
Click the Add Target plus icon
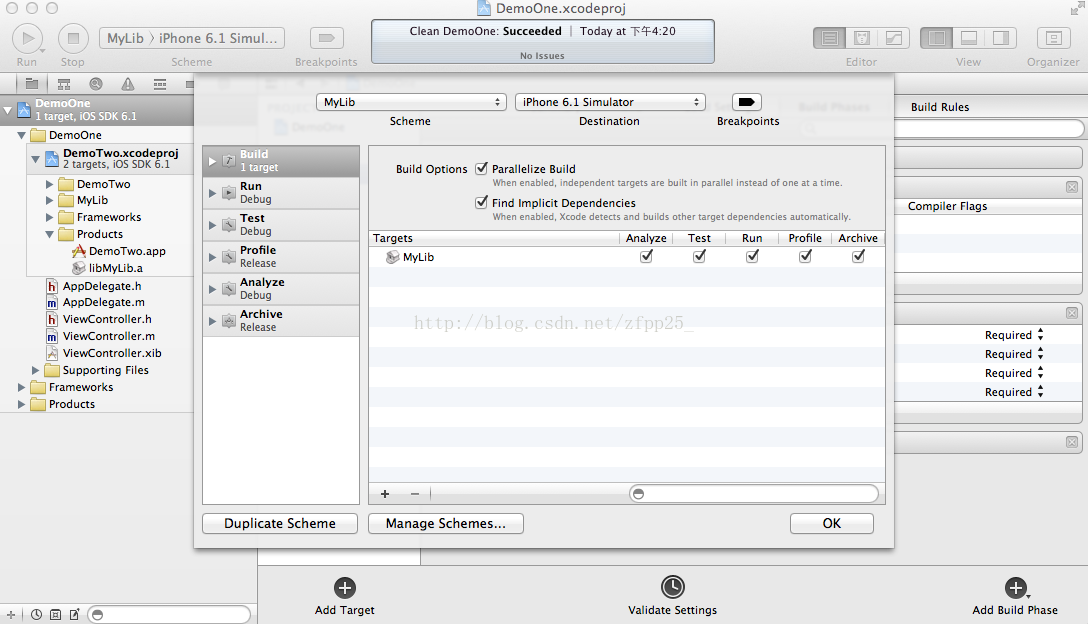pos(345,588)
